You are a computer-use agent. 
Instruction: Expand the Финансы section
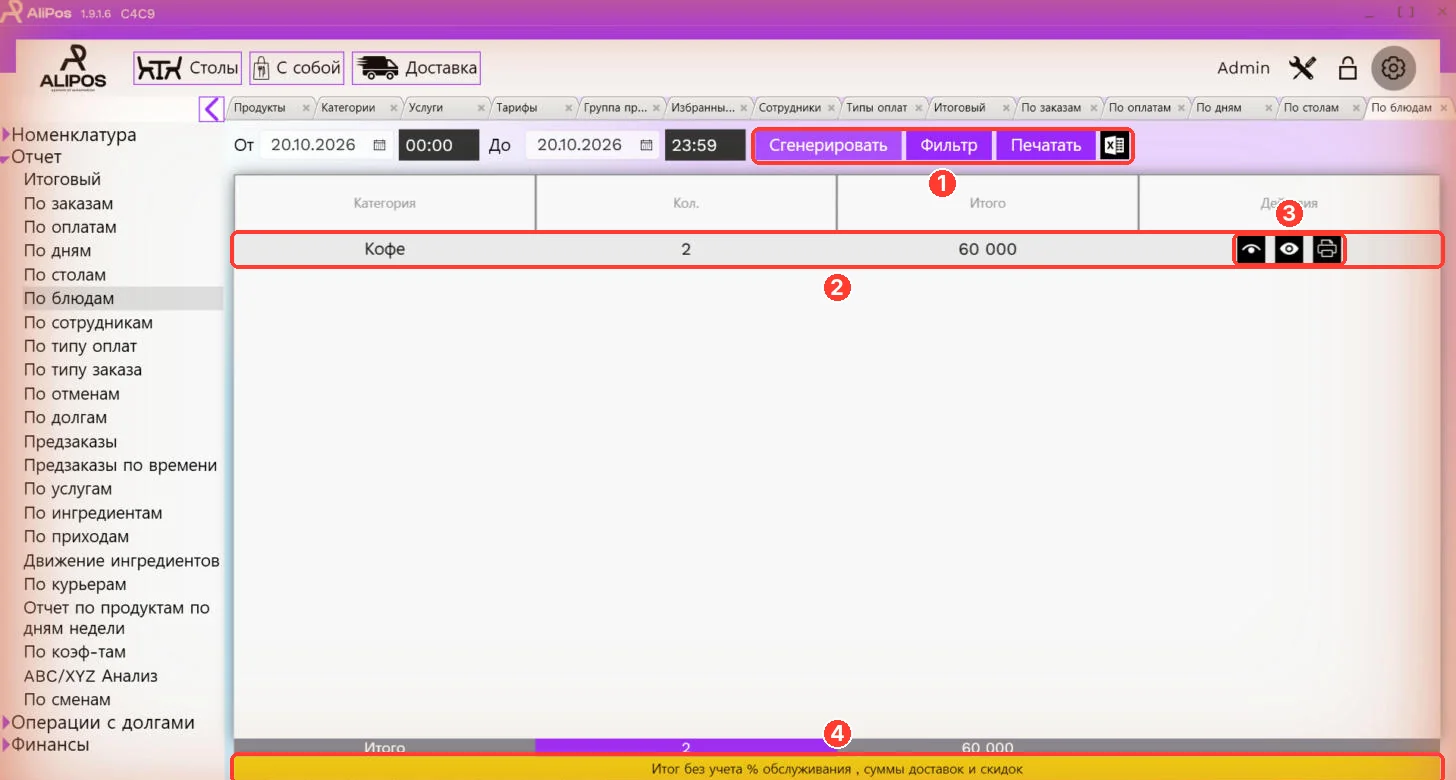coord(6,745)
